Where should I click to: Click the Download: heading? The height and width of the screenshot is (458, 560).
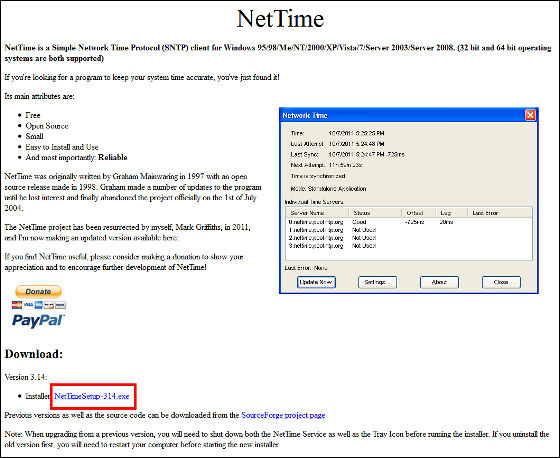pos(34,354)
